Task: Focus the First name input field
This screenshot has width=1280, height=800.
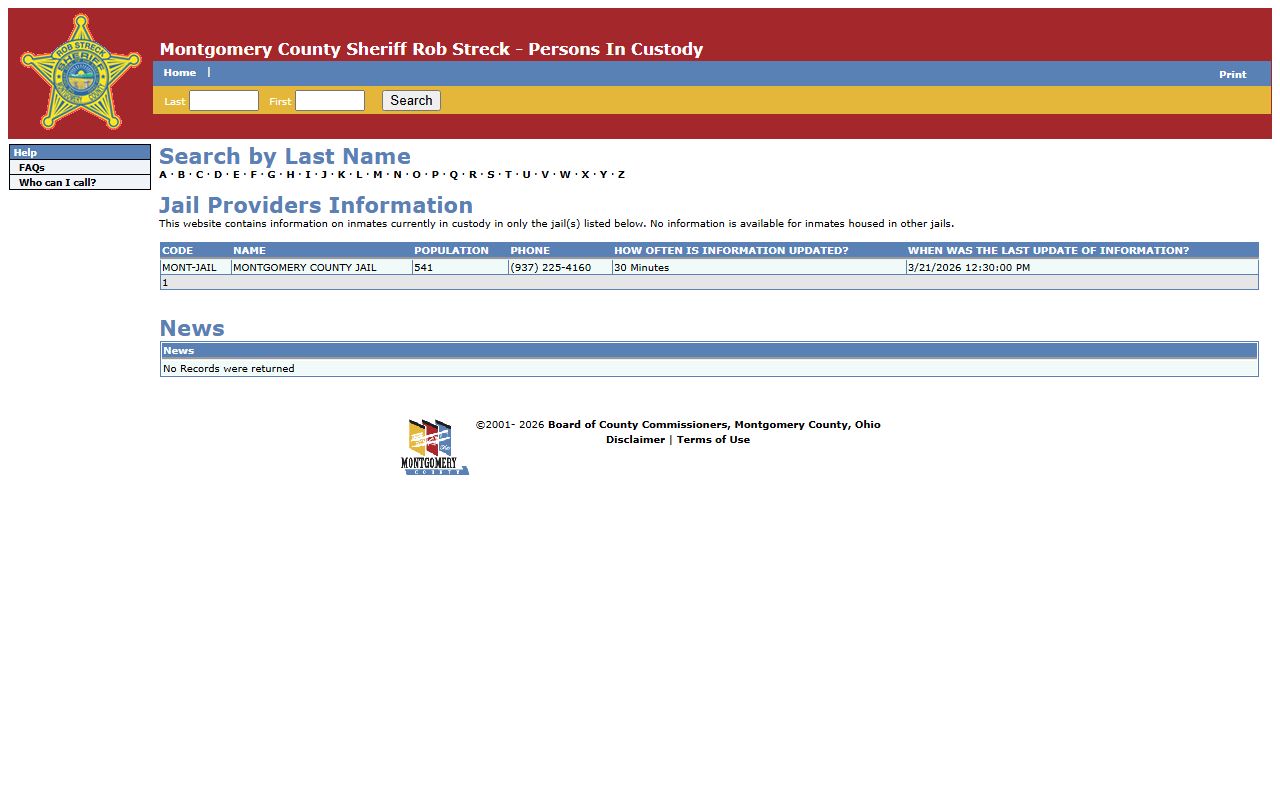Action: tap(330, 101)
